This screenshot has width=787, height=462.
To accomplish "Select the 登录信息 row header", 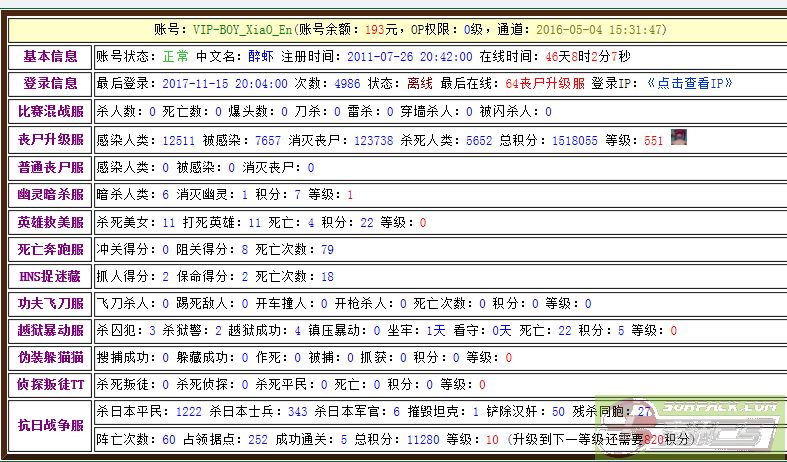I will pos(50,83).
